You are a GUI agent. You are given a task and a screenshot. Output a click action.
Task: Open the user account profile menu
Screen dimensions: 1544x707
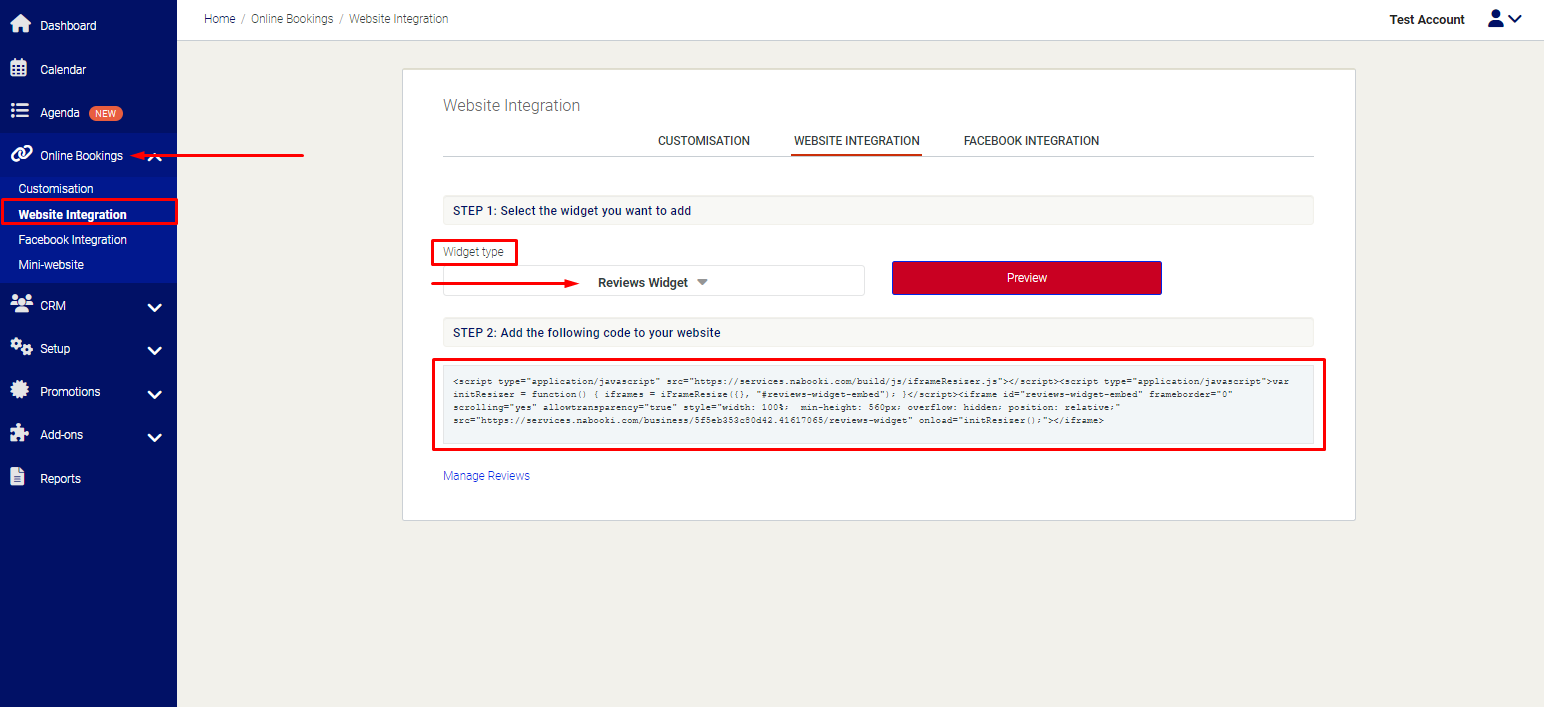(1504, 19)
